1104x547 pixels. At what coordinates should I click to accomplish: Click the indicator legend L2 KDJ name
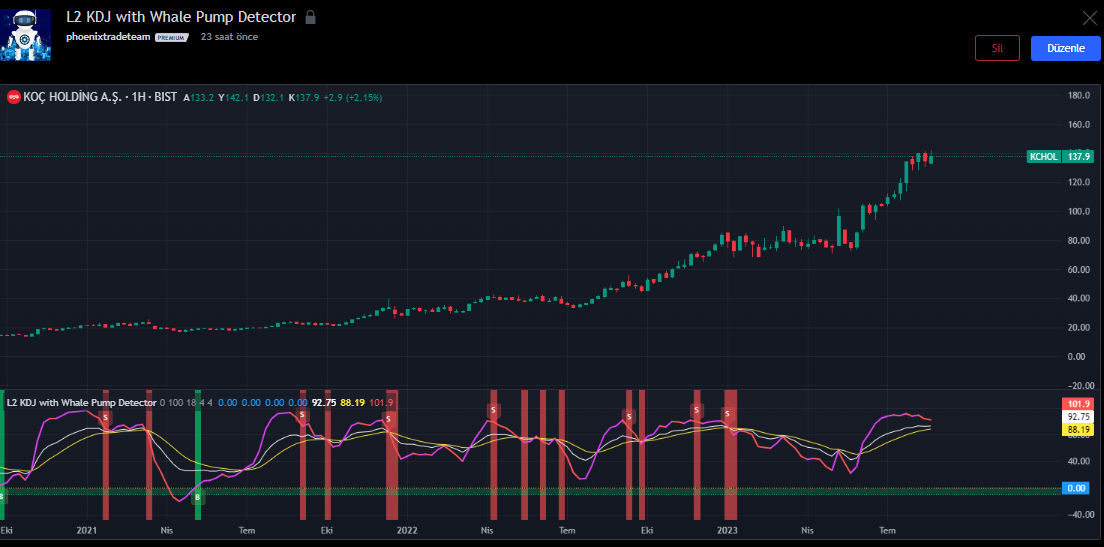(x=81, y=402)
